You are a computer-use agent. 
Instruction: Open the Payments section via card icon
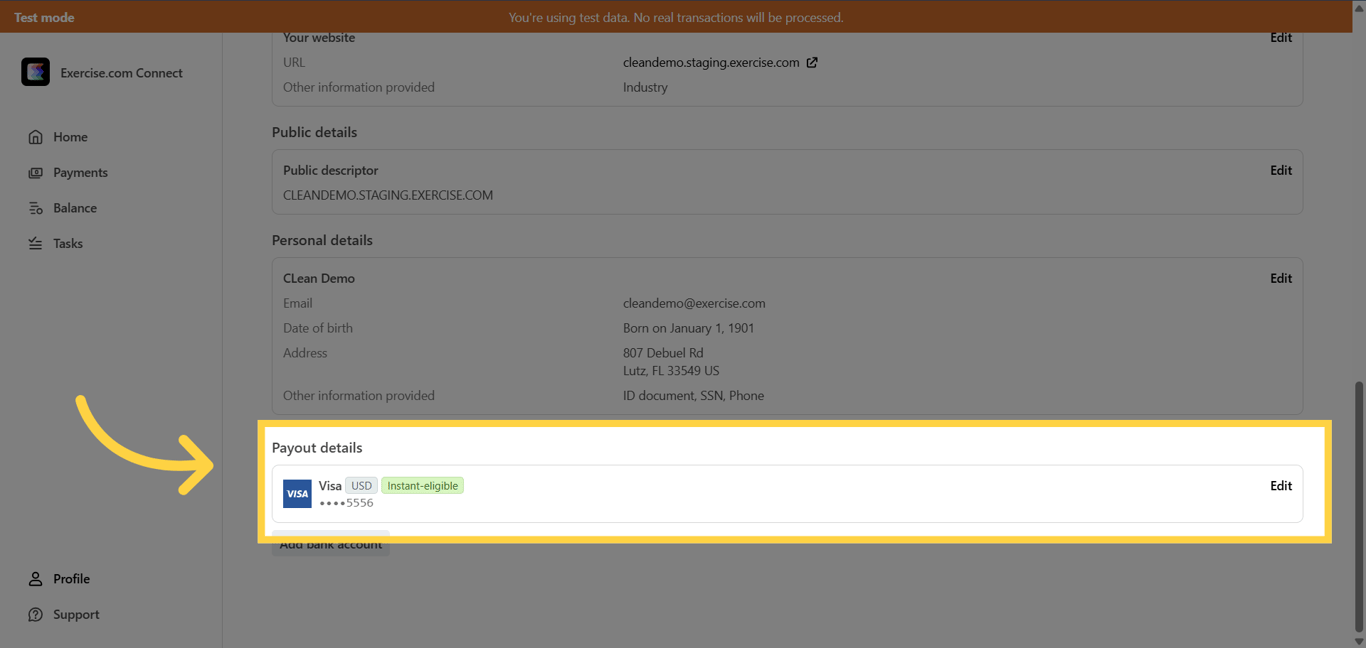click(x=36, y=172)
